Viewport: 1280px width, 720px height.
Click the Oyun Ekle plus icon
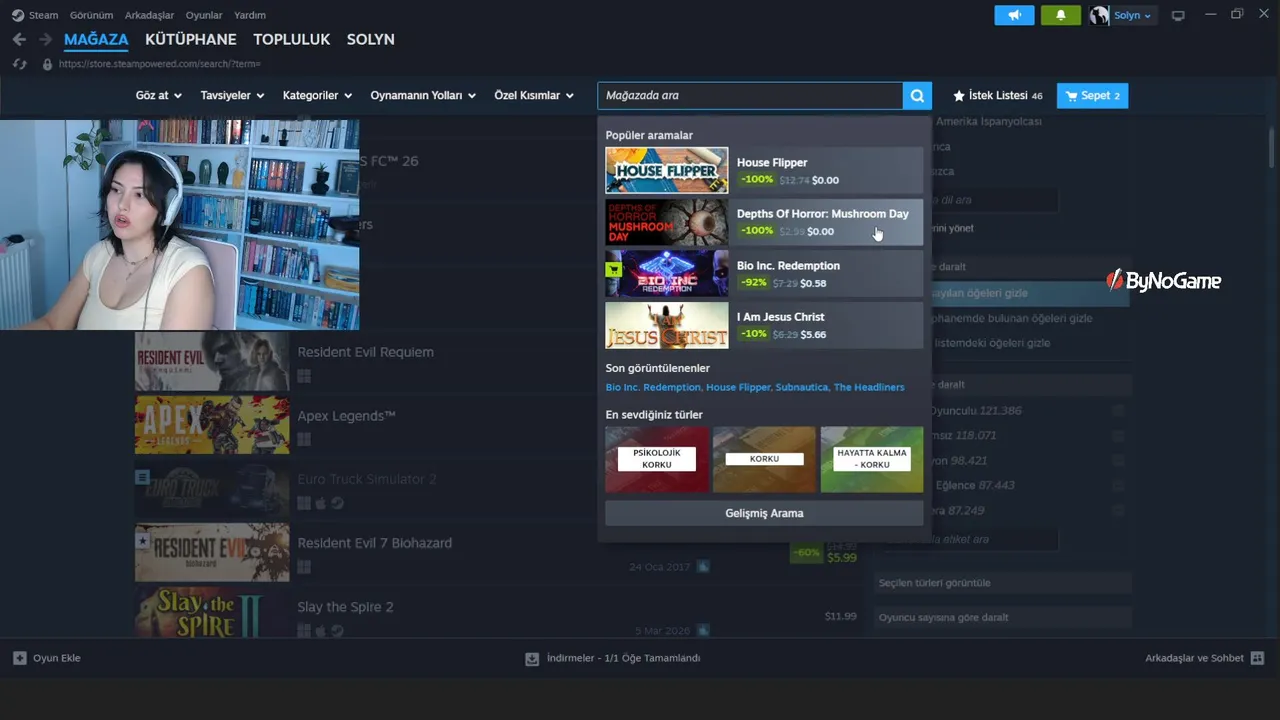[20, 658]
